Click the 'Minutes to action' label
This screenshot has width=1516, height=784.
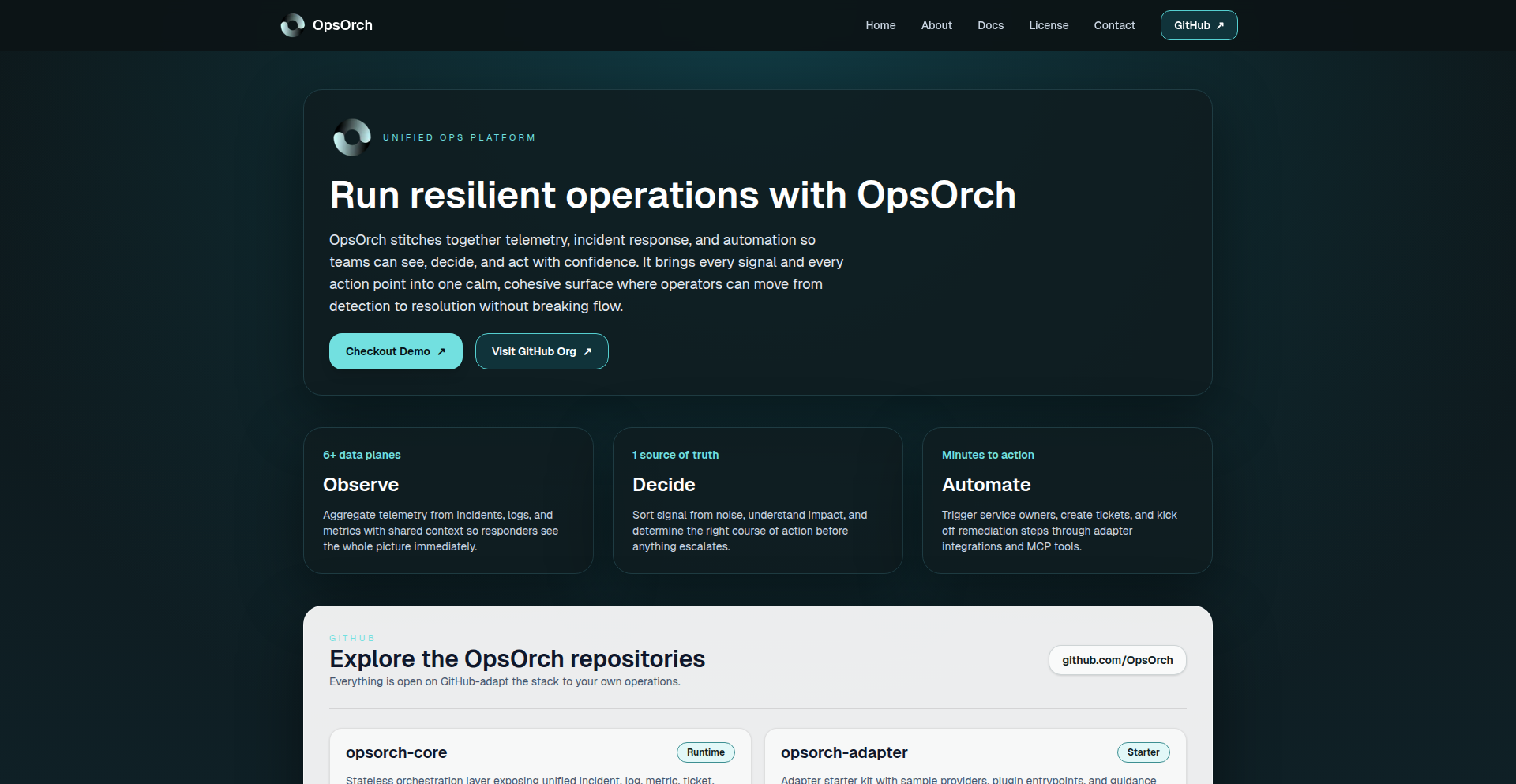988,455
